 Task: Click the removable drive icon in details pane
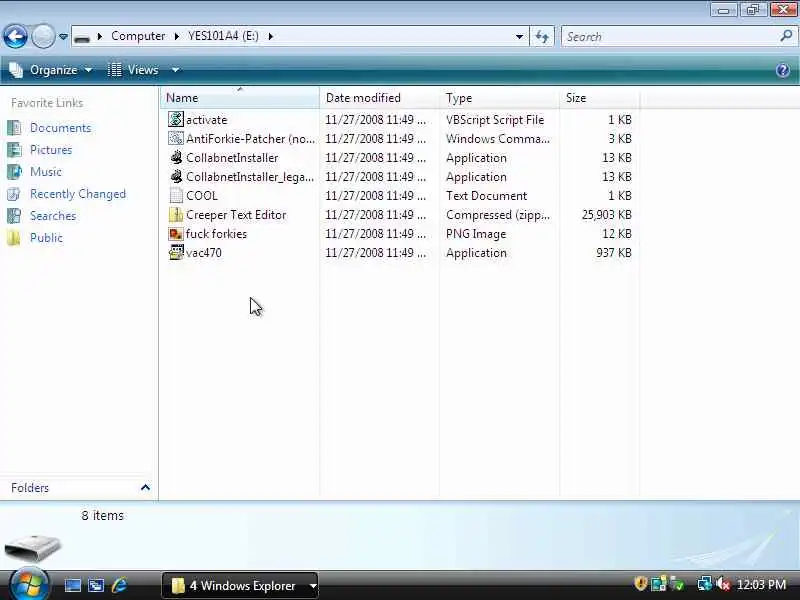(x=33, y=548)
